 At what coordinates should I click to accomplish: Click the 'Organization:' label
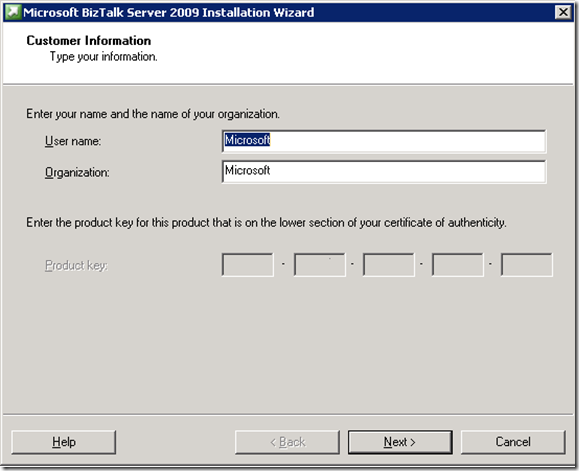pos(77,172)
